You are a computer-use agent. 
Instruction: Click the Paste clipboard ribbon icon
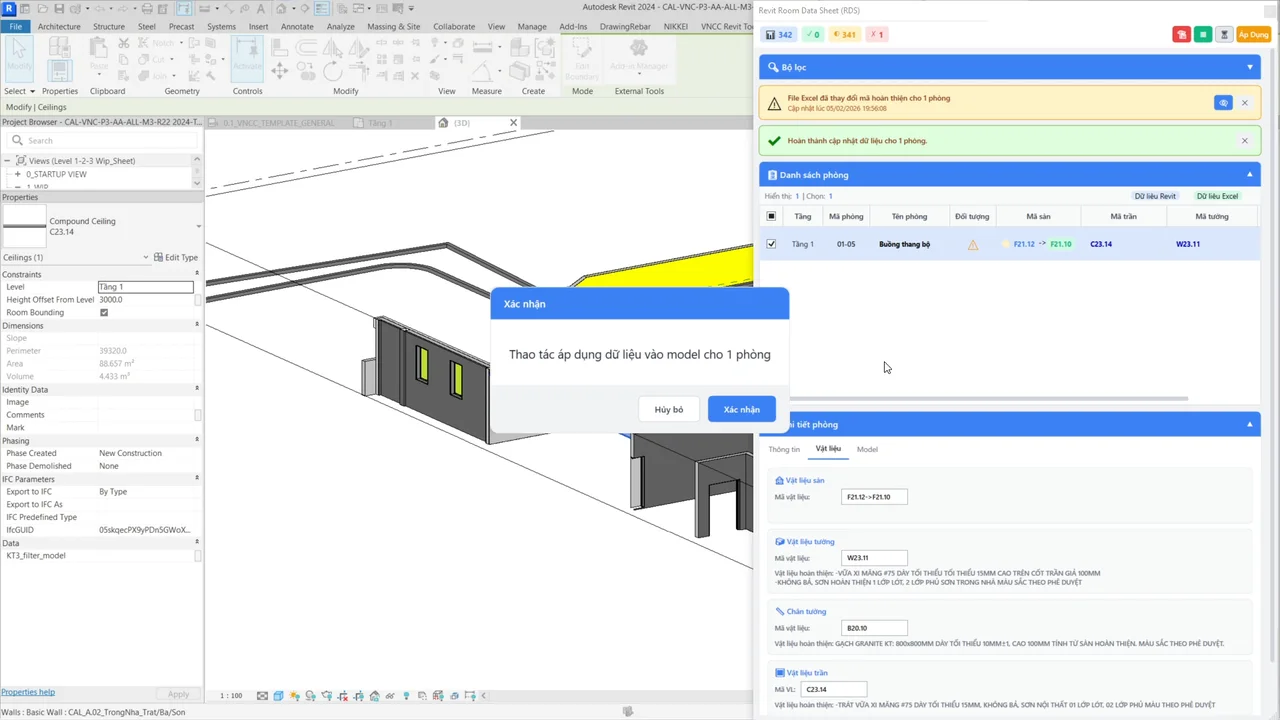pyautogui.click(x=99, y=55)
